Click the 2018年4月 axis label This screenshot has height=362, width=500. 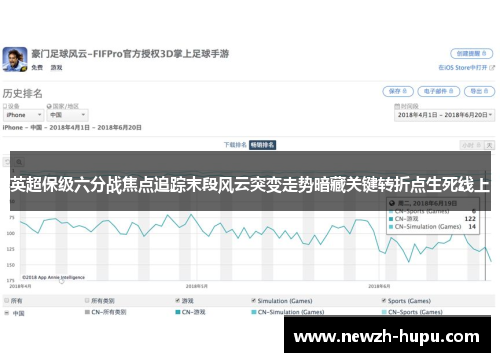[x=20, y=286]
